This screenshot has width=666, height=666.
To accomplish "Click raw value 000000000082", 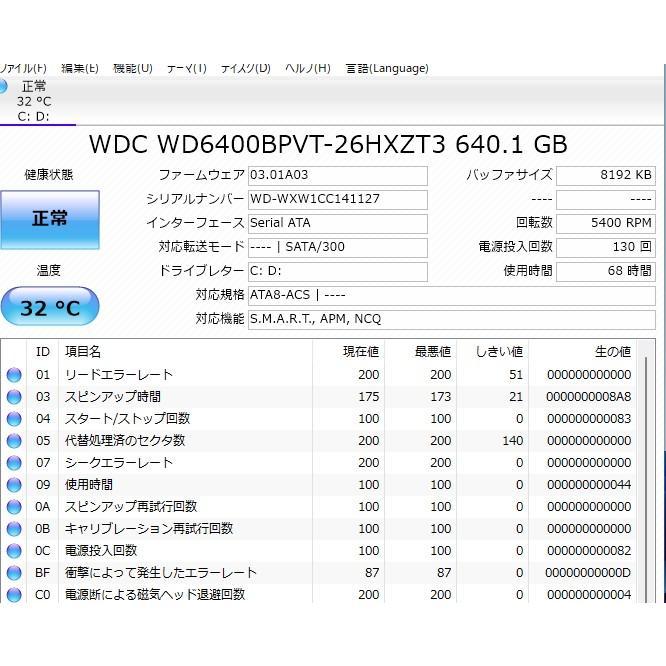I will [589, 551].
